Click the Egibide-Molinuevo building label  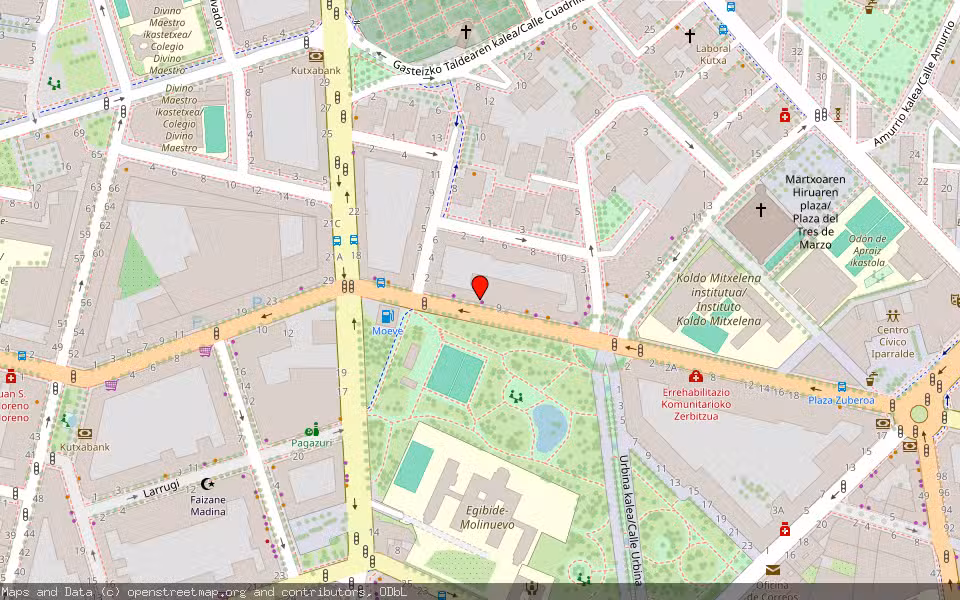(487, 518)
